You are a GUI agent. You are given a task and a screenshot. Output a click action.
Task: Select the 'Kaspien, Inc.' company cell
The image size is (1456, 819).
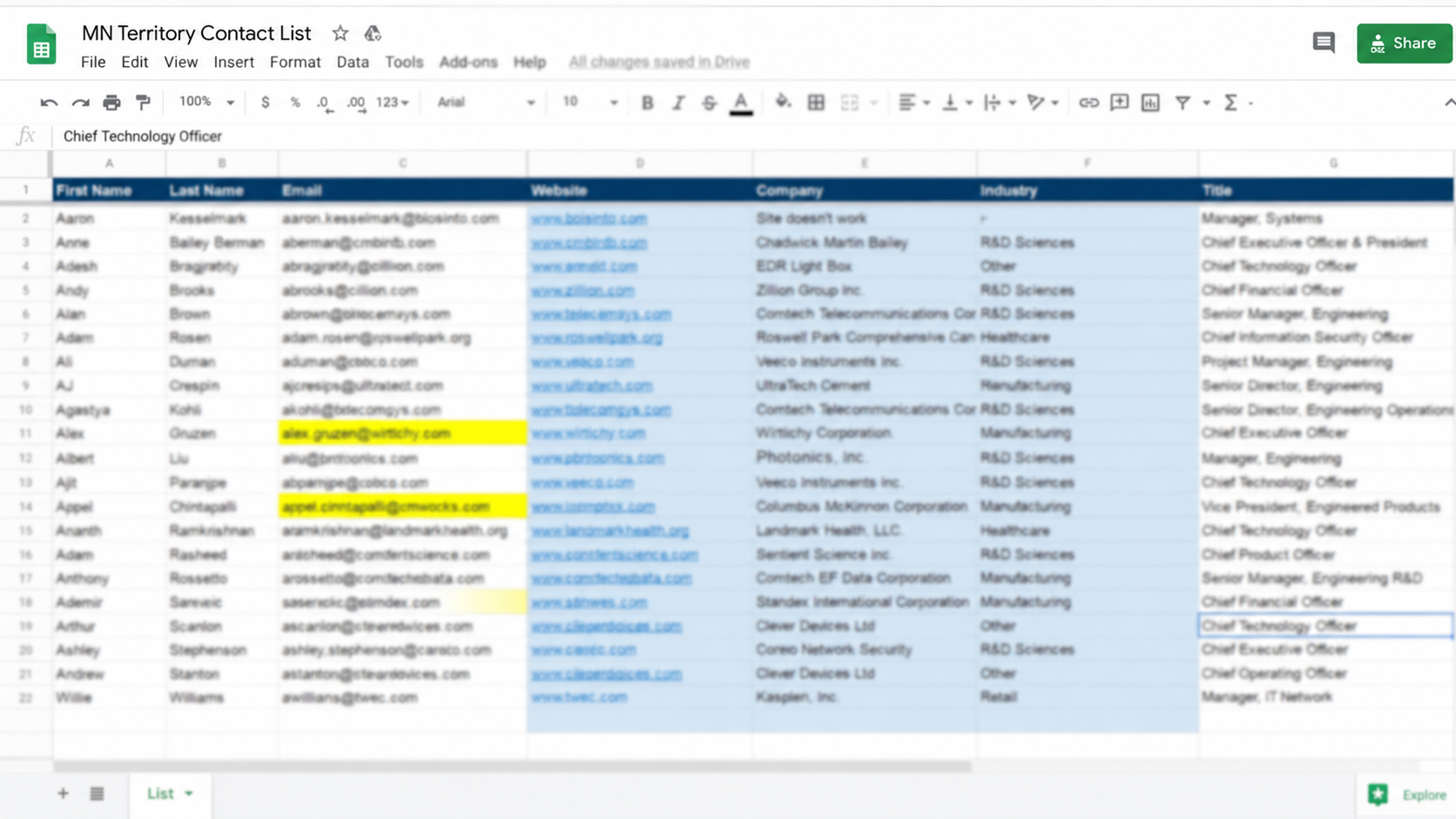click(x=864, y=697)
